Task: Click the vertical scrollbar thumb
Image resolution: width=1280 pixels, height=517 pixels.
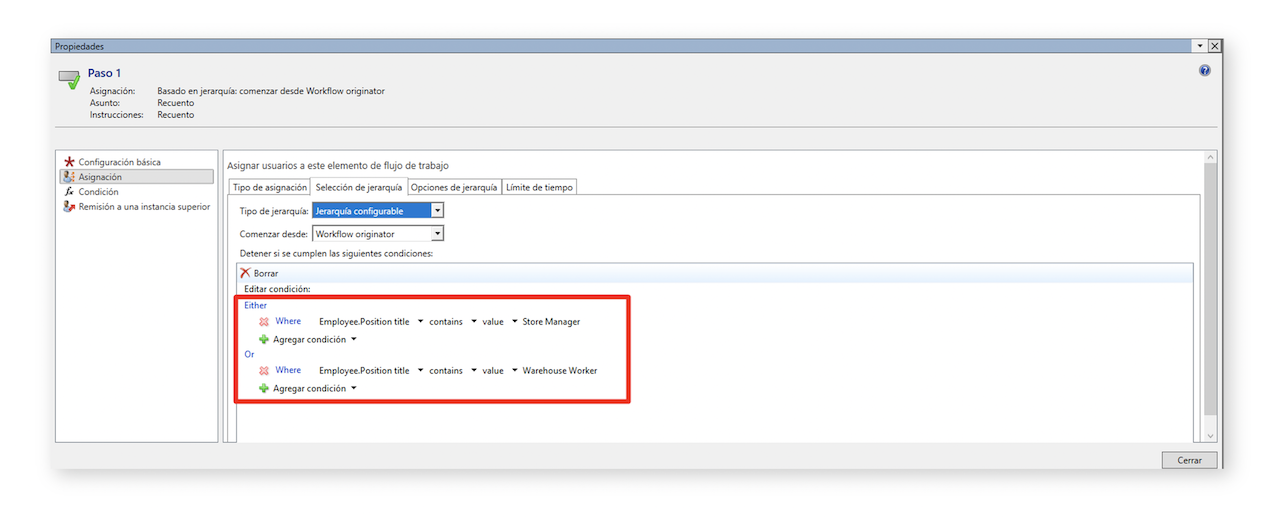Action: (1211, 290)
